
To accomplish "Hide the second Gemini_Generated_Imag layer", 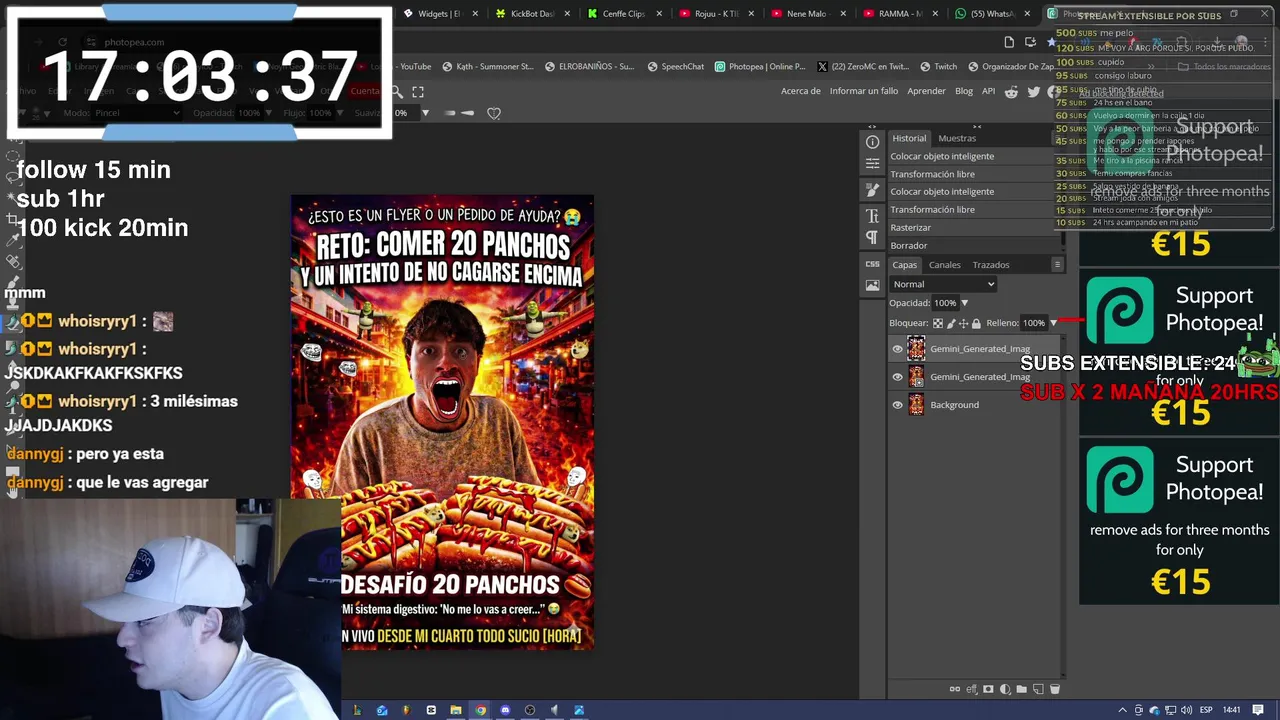I will 897,377.
